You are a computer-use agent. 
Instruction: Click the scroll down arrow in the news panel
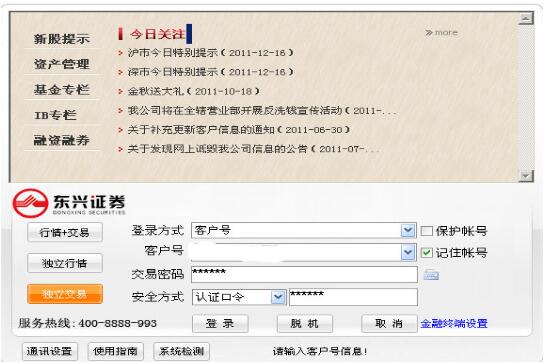coord(526,176)
